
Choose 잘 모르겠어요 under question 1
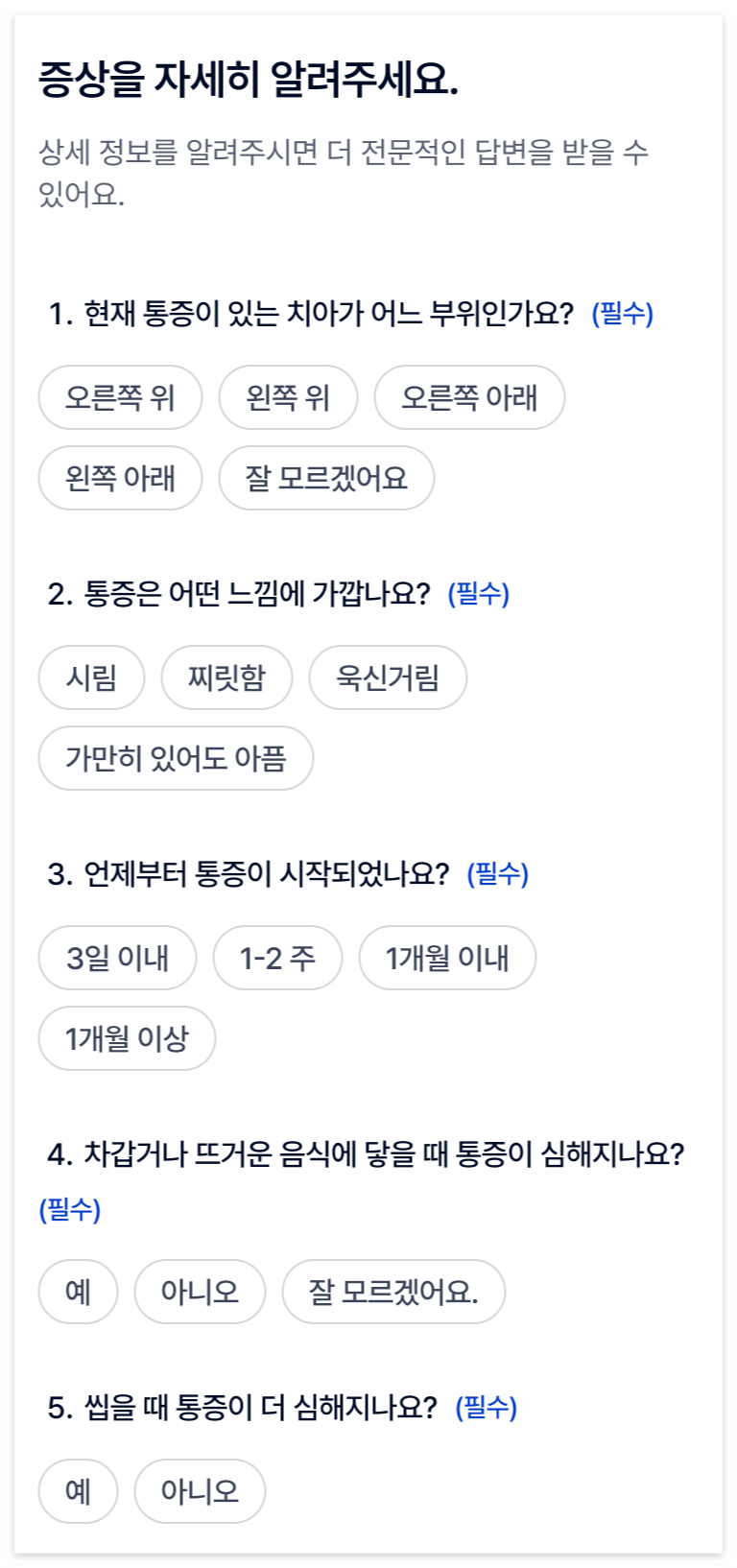tap(326, 478)
